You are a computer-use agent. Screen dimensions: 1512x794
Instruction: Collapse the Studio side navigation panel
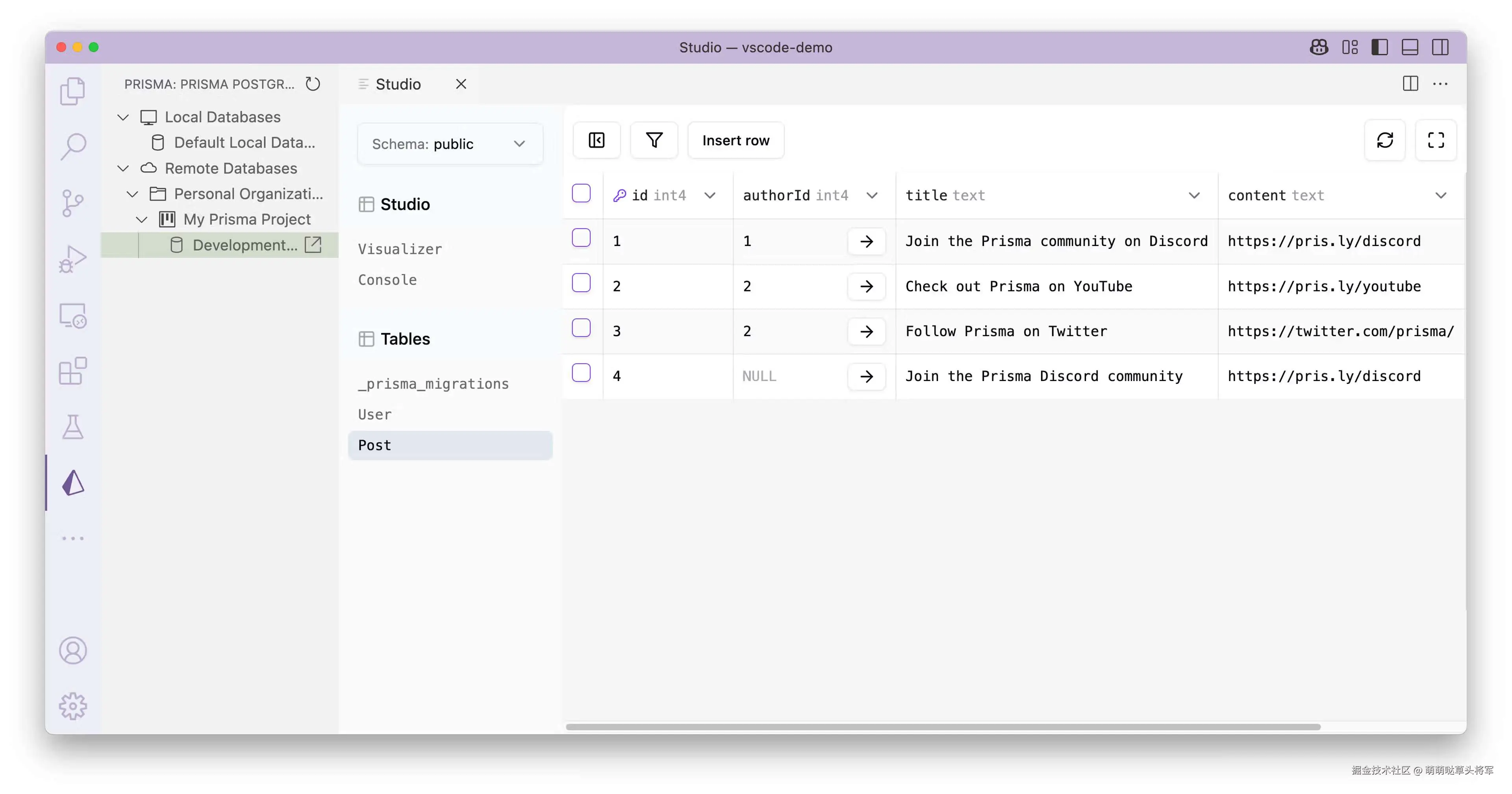click(x=597, y=140)
